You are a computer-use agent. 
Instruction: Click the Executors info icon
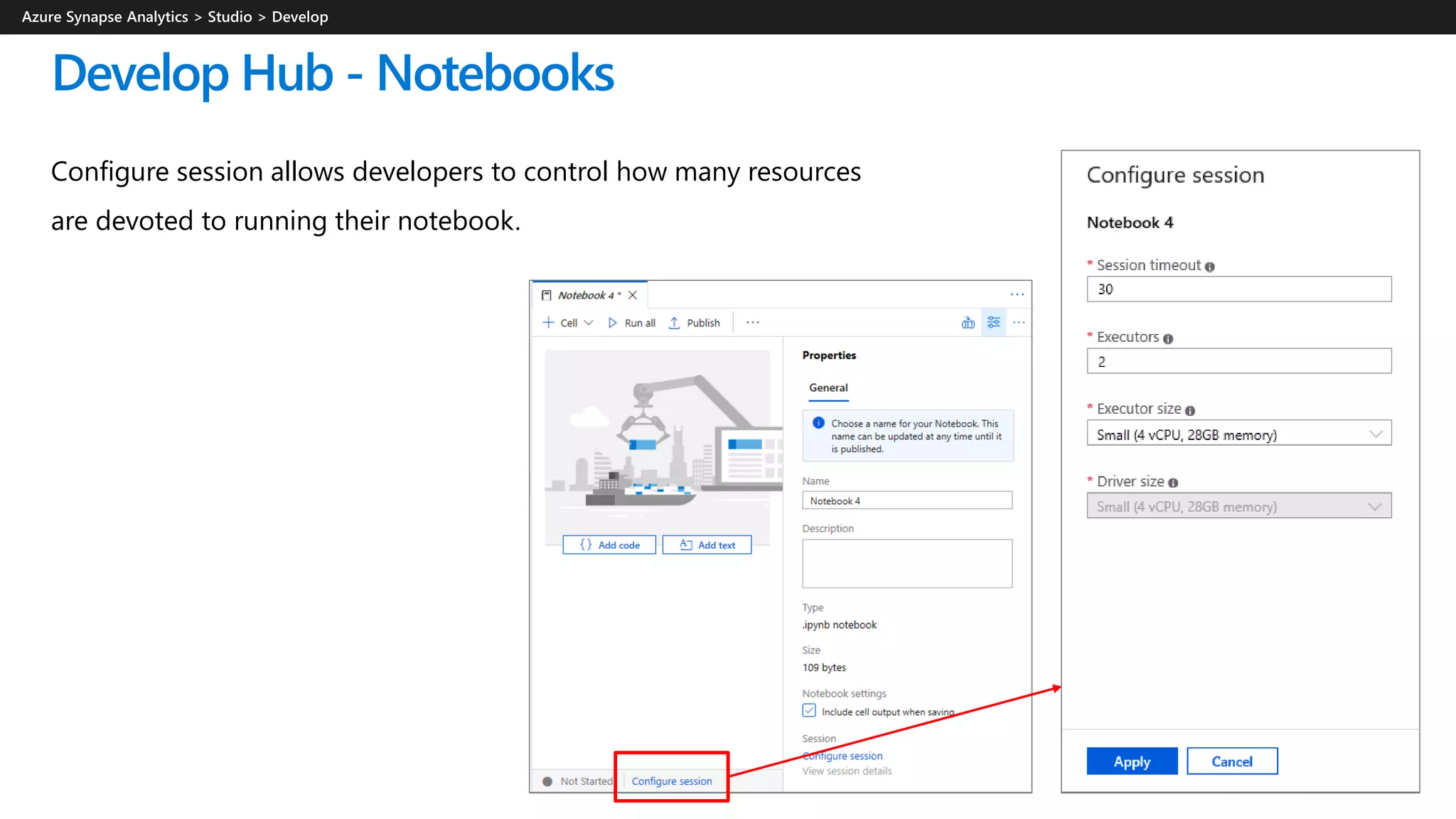1168,339
